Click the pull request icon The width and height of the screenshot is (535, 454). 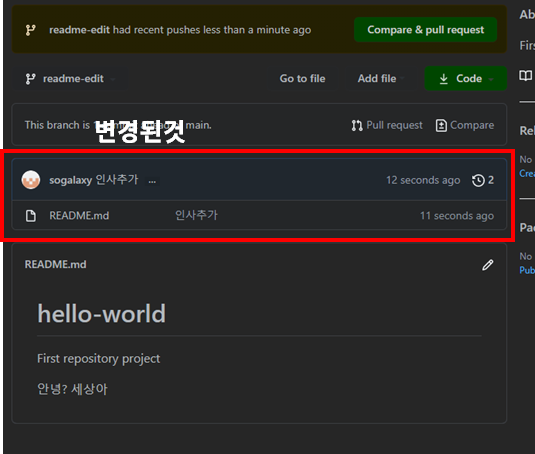click(357, 125)
